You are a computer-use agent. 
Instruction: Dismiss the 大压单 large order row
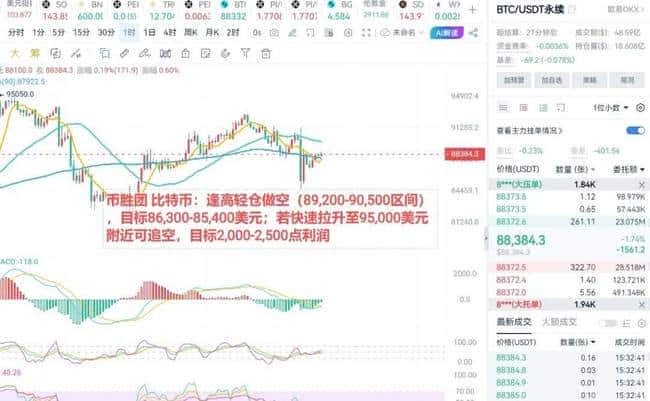[x=642, y=185]
